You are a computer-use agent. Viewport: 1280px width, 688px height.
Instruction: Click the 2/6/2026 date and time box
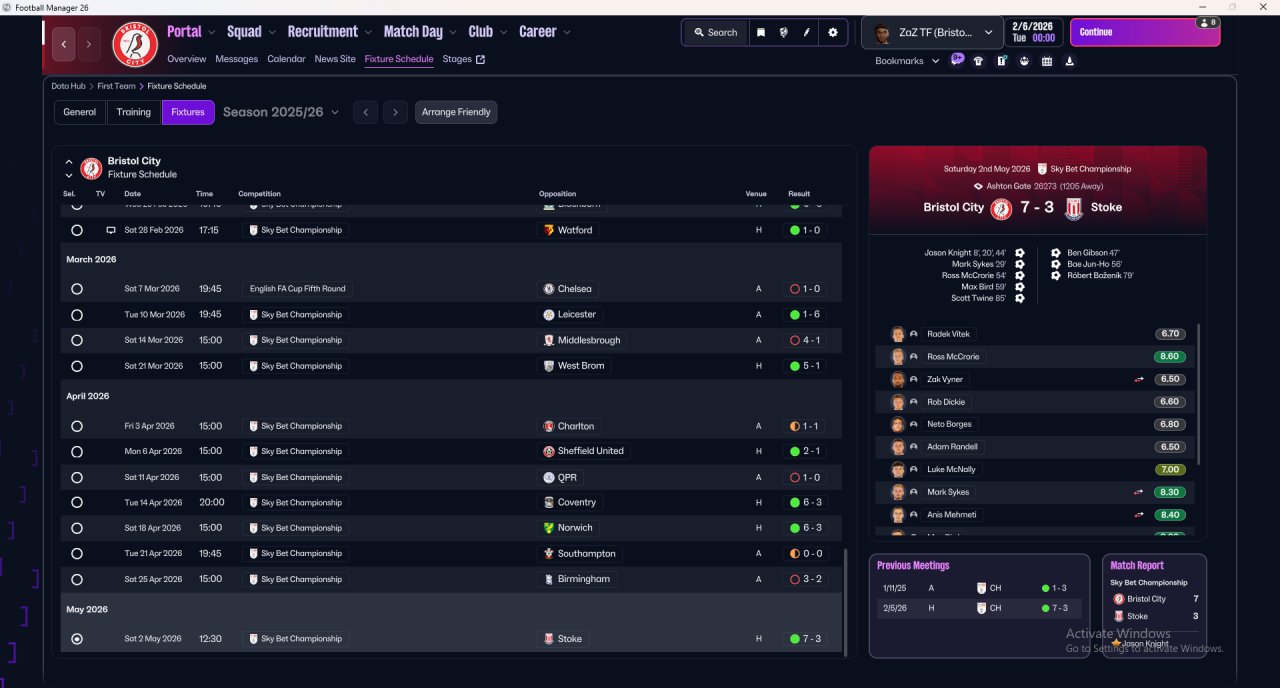click(x=1033, y=32)
